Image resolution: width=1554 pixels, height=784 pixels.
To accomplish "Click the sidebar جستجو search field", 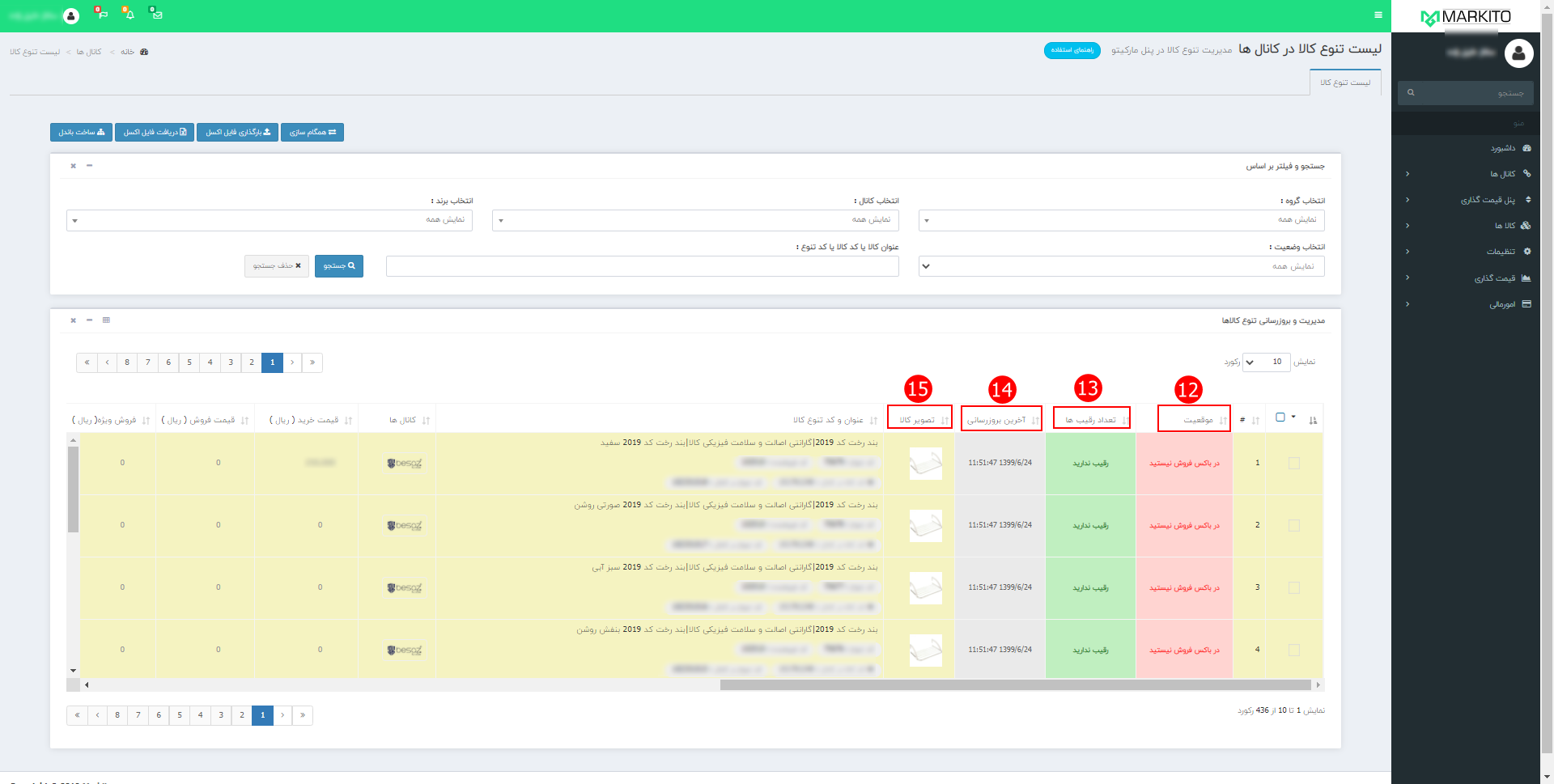I will [1465, 93].
